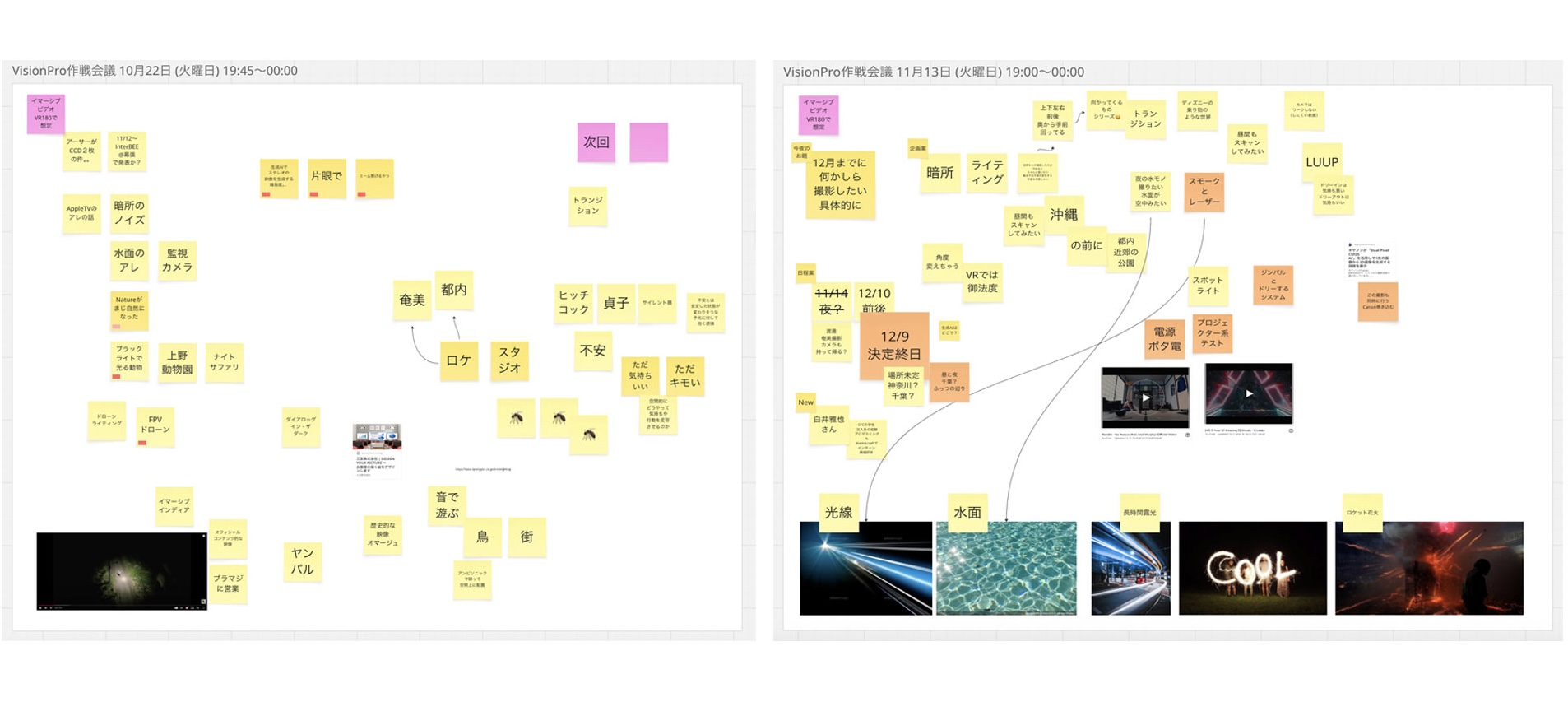1568x702 pixels.
Task: Select the blue light beam image
Action: pos(865,568)
